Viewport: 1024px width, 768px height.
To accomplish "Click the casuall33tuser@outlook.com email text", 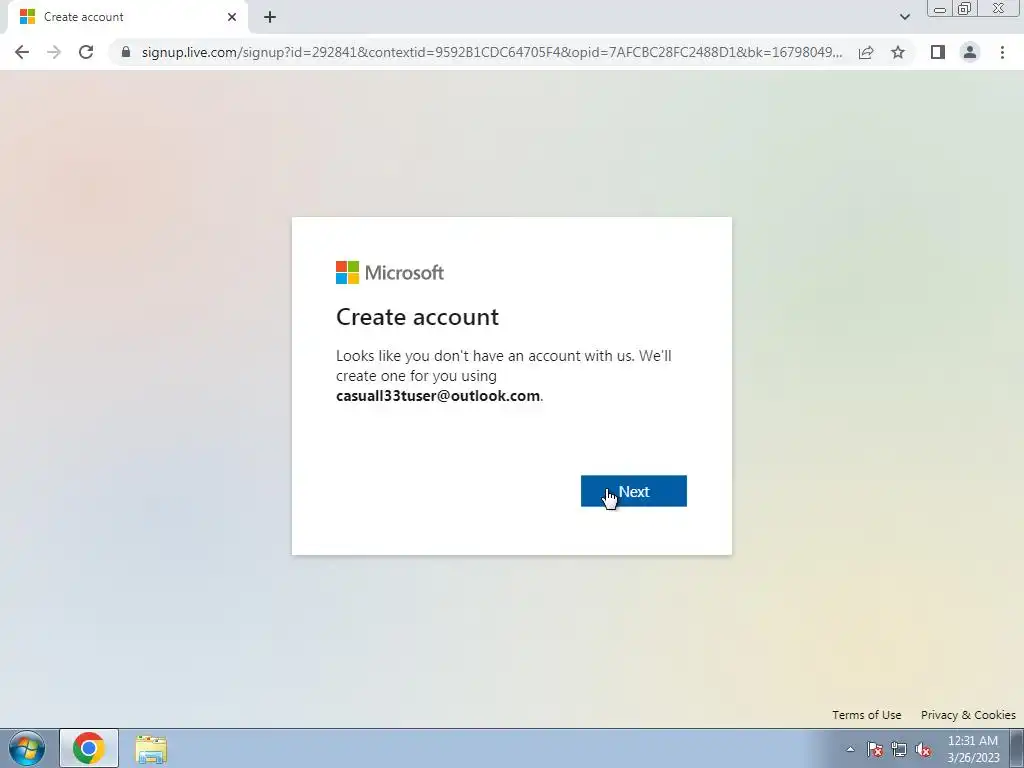I will coord(438,396).
